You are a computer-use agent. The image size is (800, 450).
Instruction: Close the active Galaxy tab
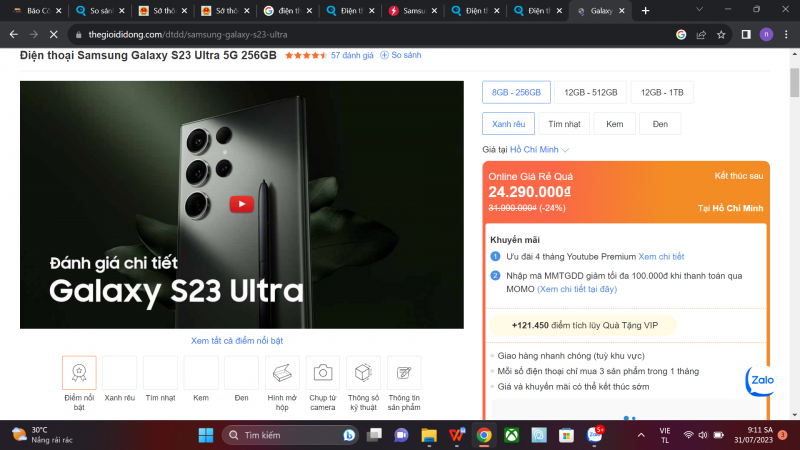tap(621, 11)
